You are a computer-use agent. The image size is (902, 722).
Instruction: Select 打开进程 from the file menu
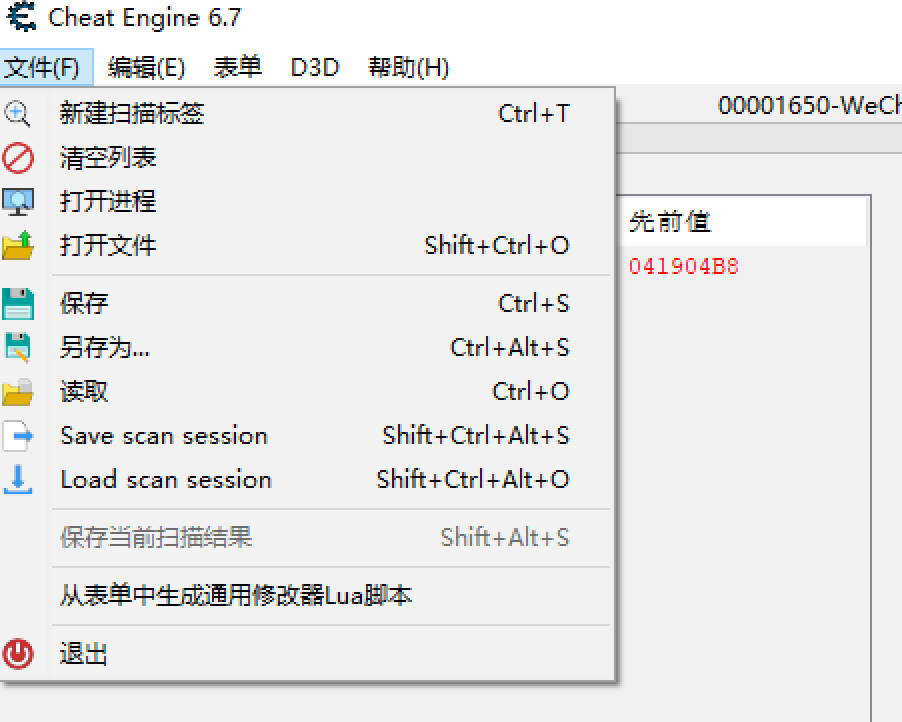[308, 202]
